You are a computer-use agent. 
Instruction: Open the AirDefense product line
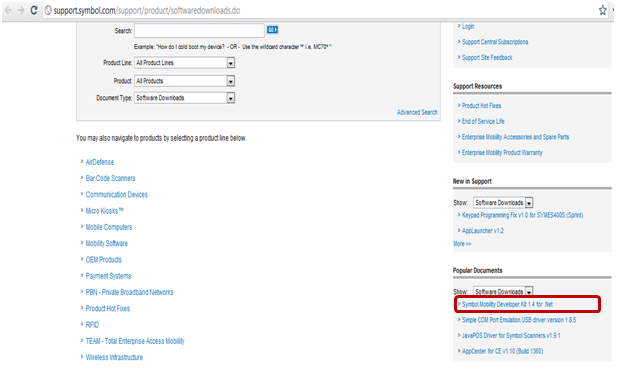[100, 162]
